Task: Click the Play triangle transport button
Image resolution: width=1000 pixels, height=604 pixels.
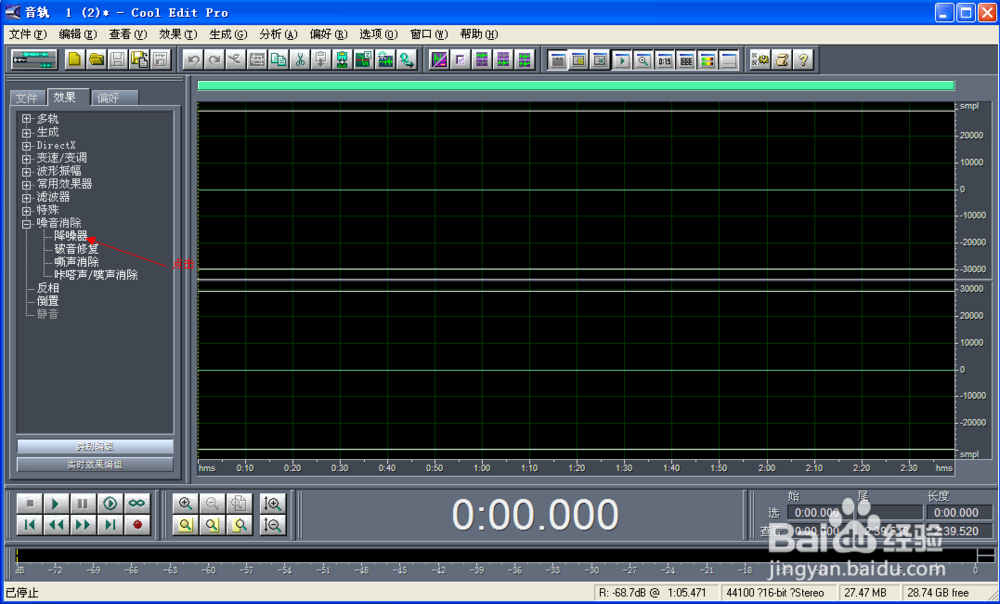Action: (56, 503)
